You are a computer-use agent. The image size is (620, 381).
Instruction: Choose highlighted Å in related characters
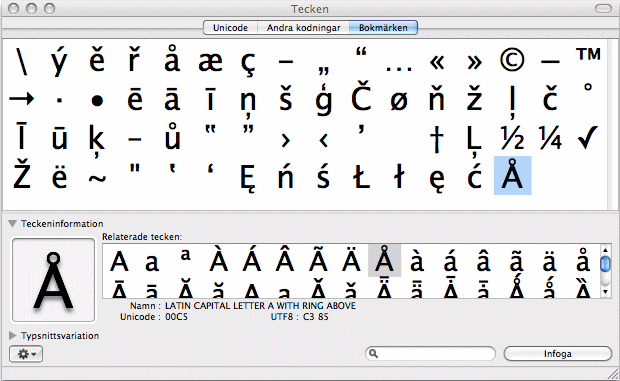[x=384, y=260]
